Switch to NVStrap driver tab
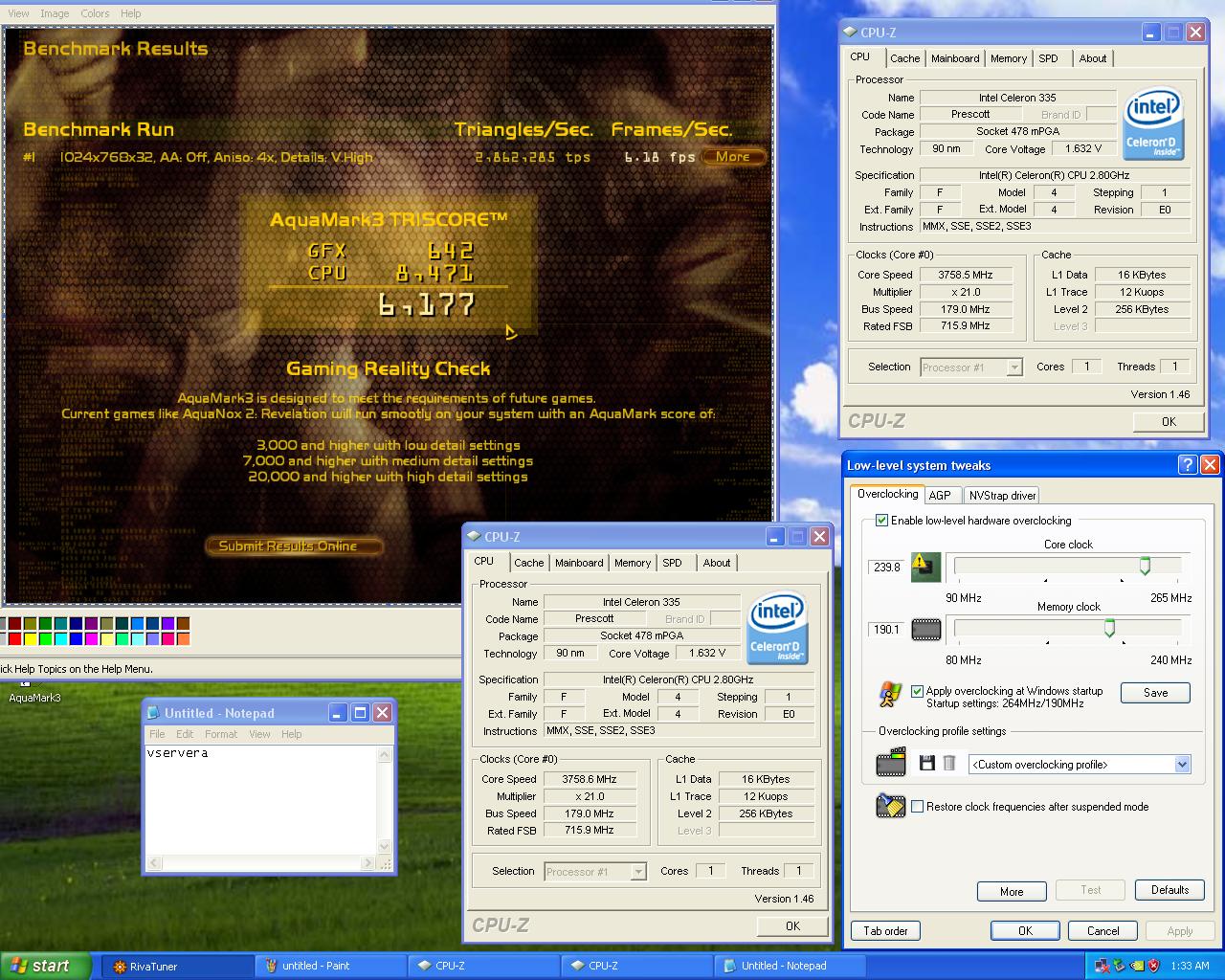This screenshot has width=1225, height=980. [1002, 495]
